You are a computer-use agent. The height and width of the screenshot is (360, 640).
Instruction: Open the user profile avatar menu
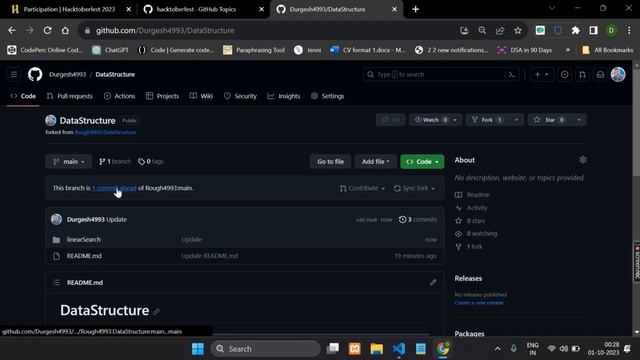click(x=618, y=74)
